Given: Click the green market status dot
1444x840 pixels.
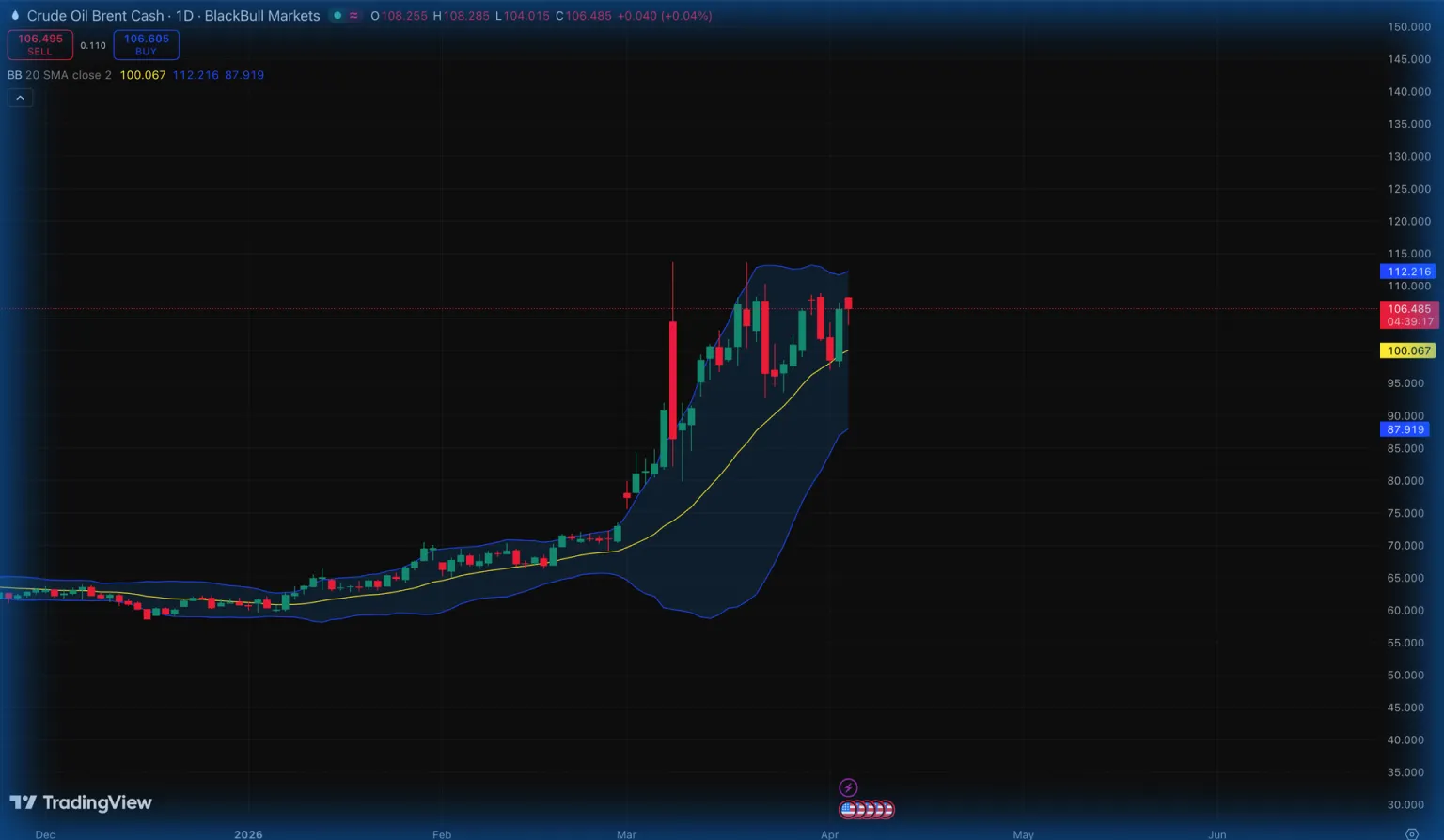Looking at the screenshot, I should point(337,16).
